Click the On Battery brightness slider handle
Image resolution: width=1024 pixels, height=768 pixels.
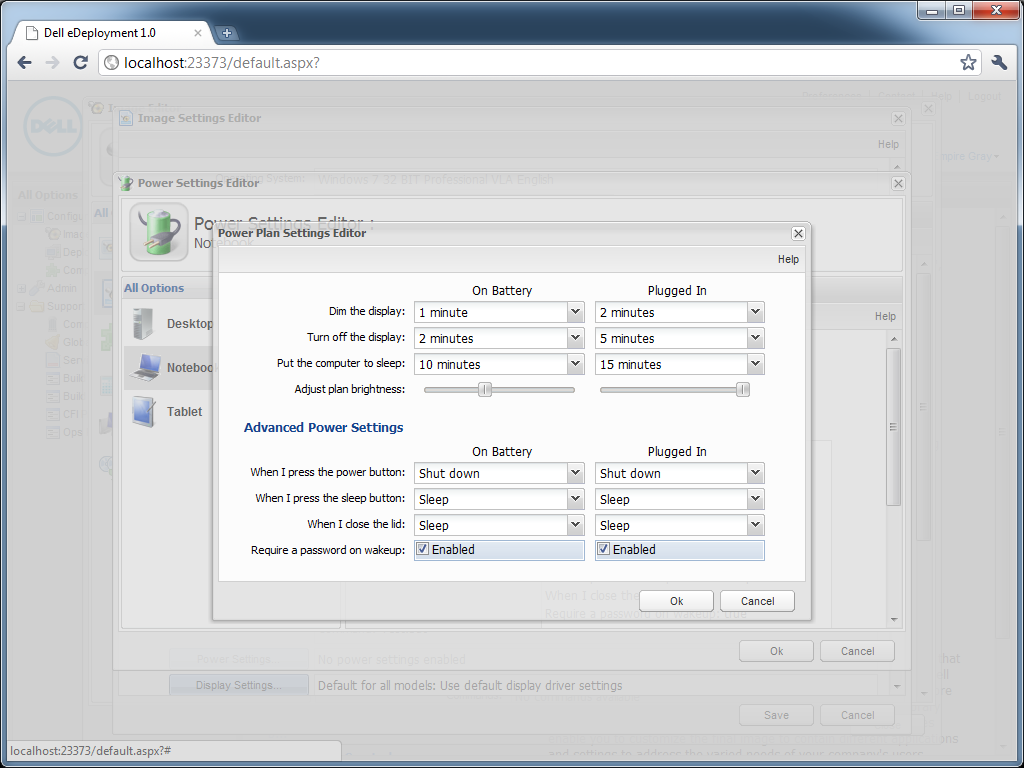click(485, 390)
